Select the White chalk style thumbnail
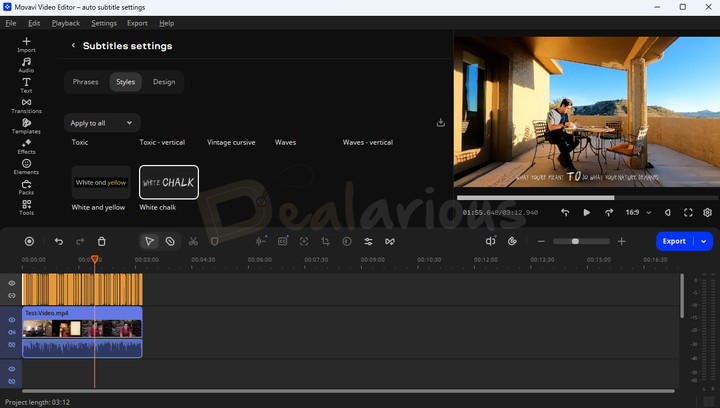 coord(169,182)
